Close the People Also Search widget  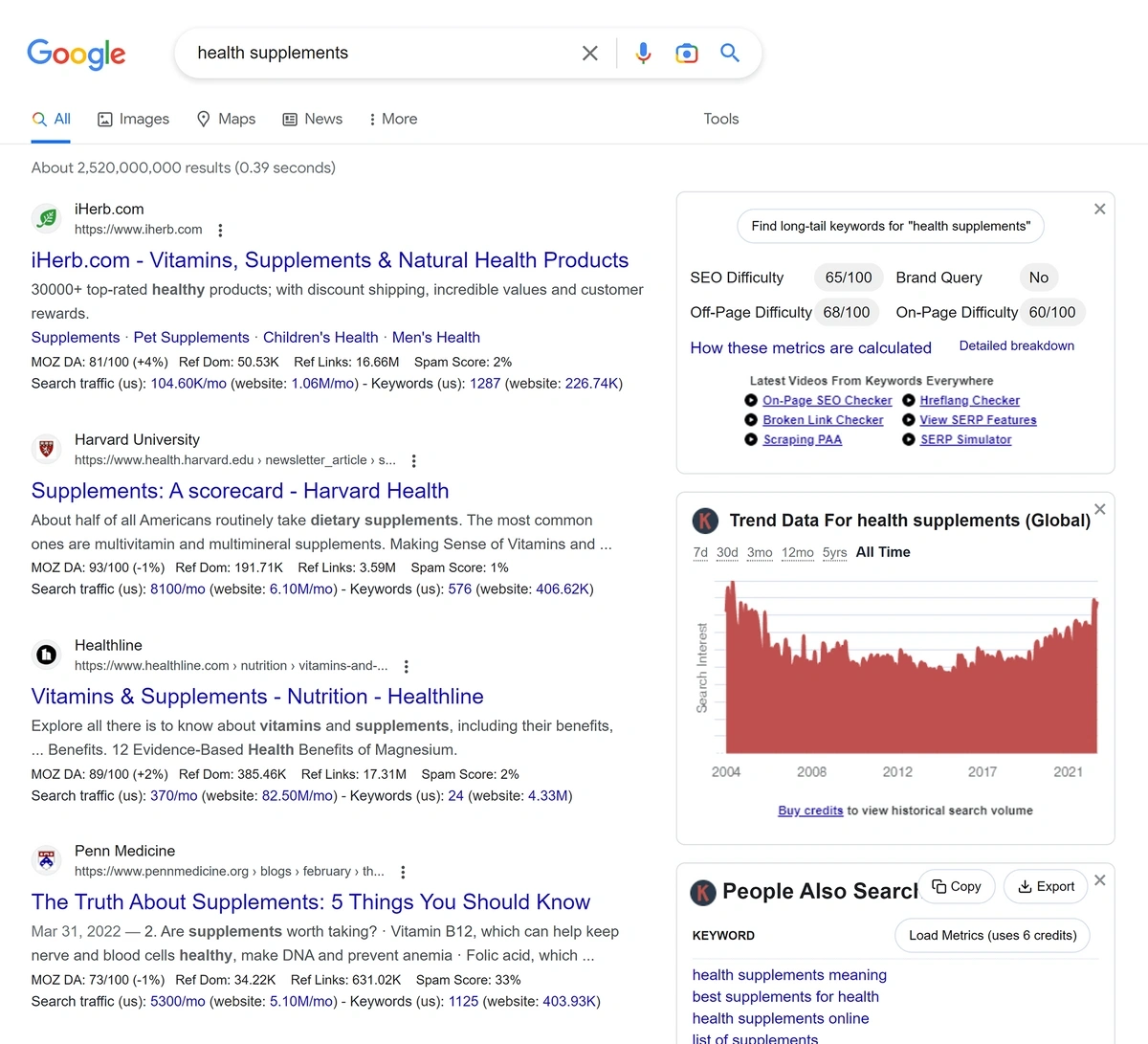1100,880
